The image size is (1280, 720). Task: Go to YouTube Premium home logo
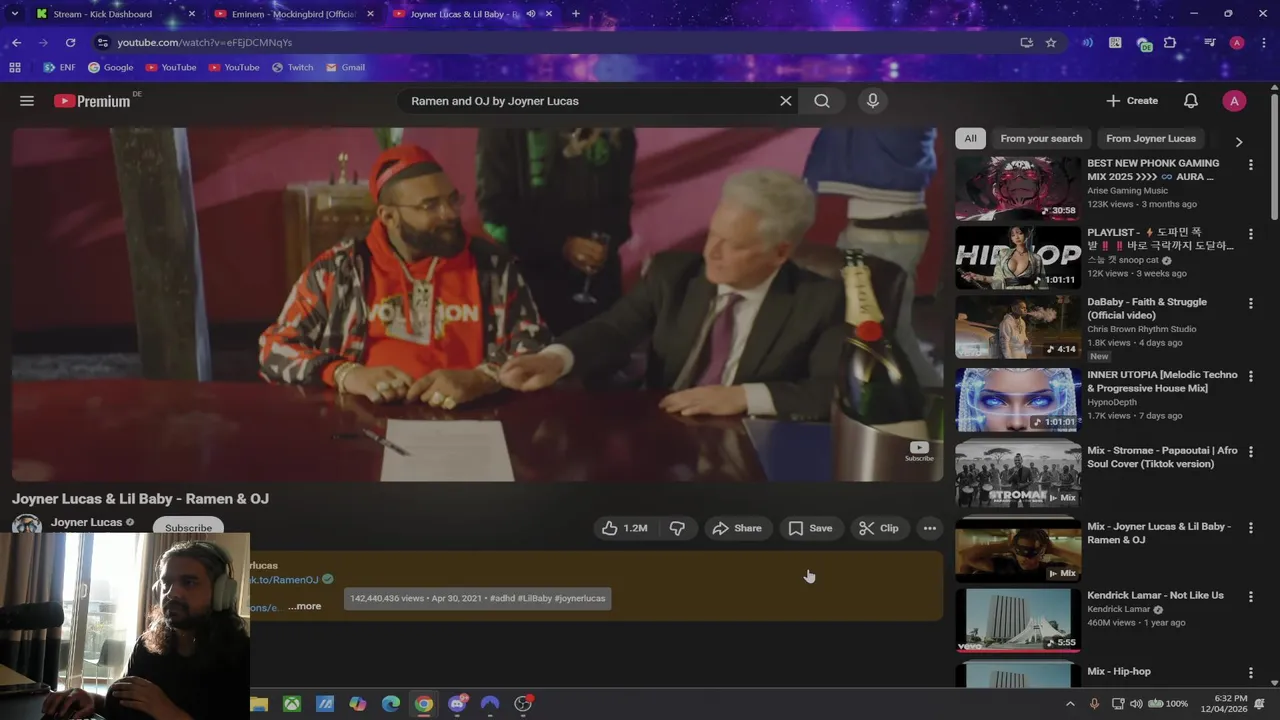[92, 101]
